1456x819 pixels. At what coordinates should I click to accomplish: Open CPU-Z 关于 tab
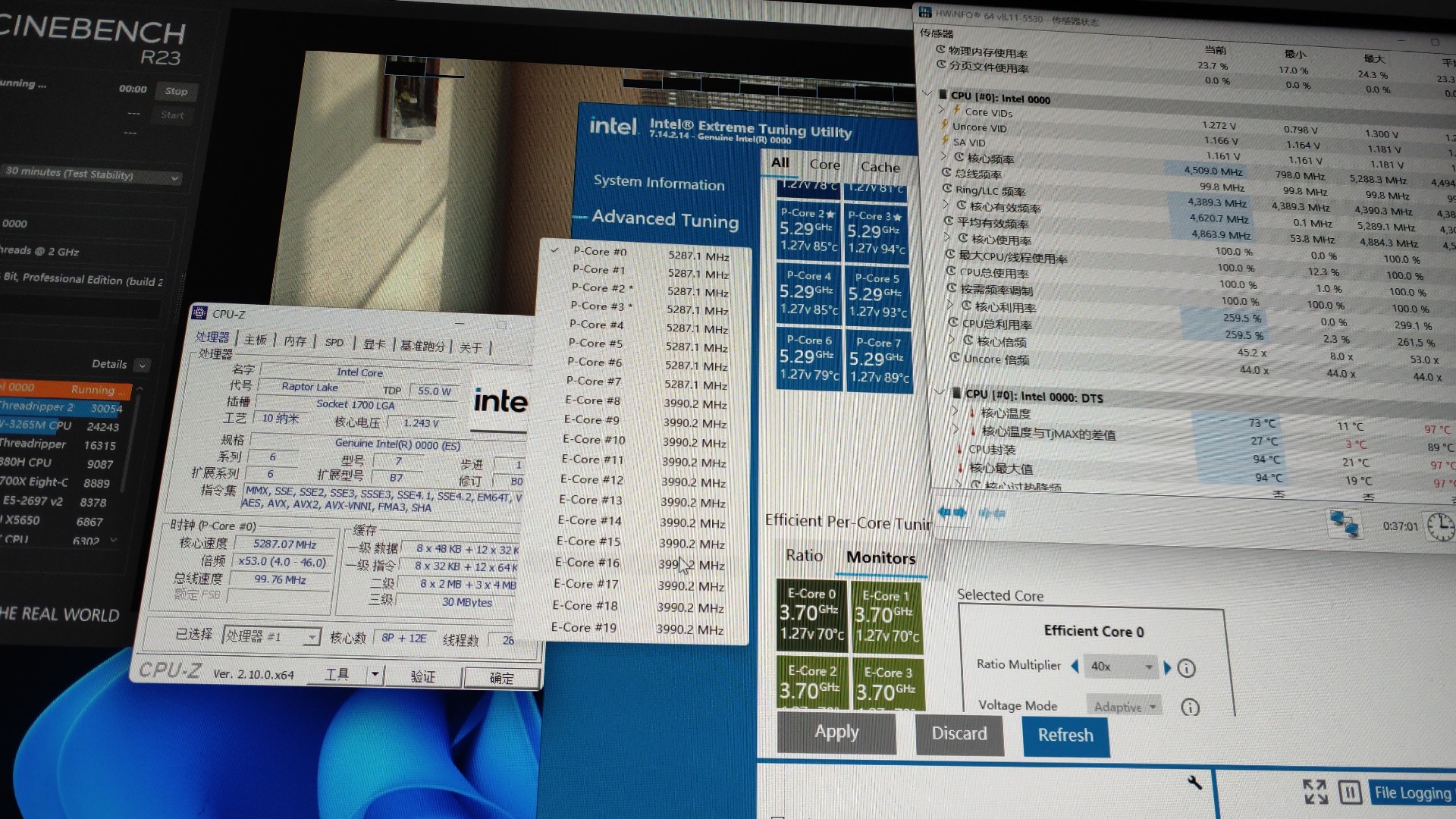coord(470,347)
